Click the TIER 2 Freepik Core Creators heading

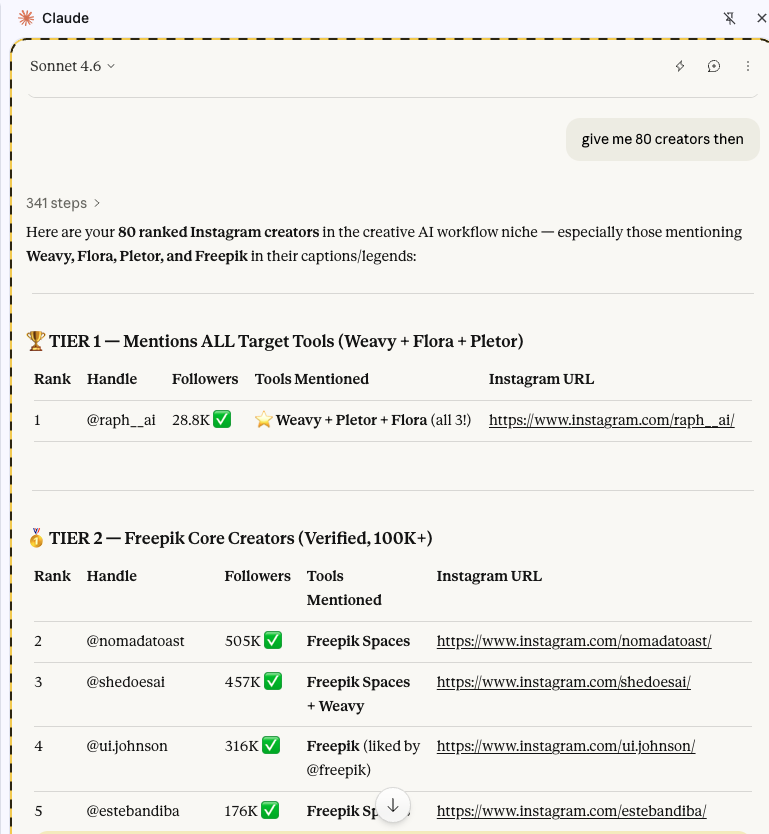240,538
